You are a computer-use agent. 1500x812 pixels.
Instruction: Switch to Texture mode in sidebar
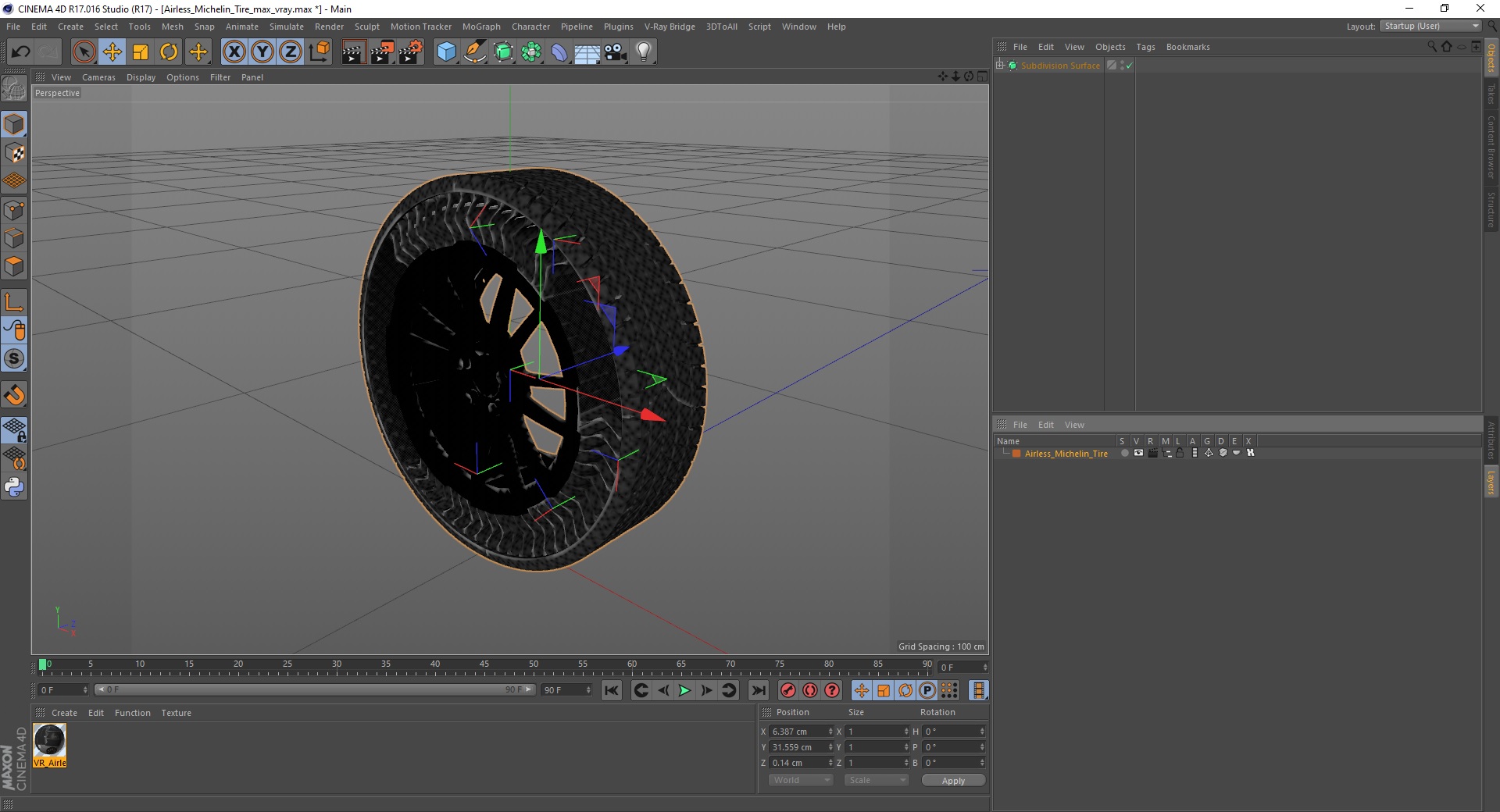click(x=14, y=153)
